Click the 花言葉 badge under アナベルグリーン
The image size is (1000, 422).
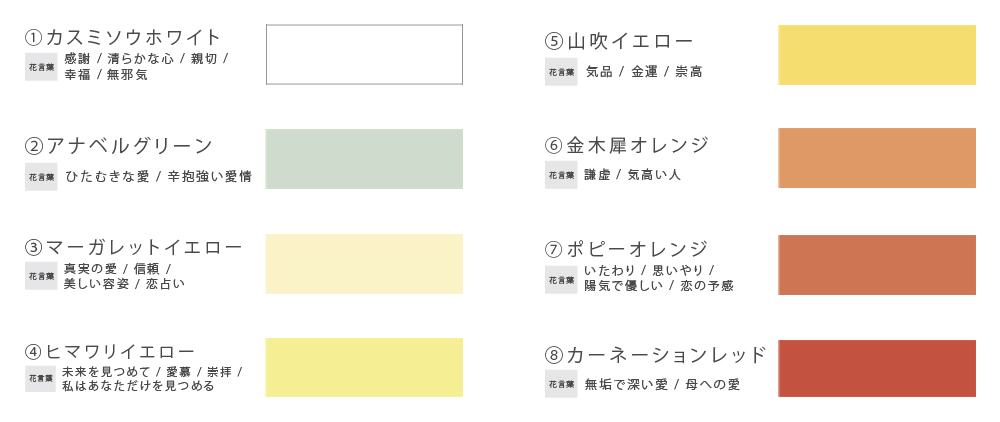(x=41, y=177)
